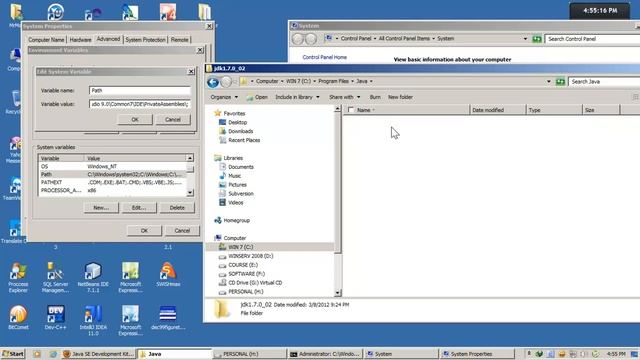
Task: Launch SQL Server Management Studio shortcut
Action: pos(55,277)
